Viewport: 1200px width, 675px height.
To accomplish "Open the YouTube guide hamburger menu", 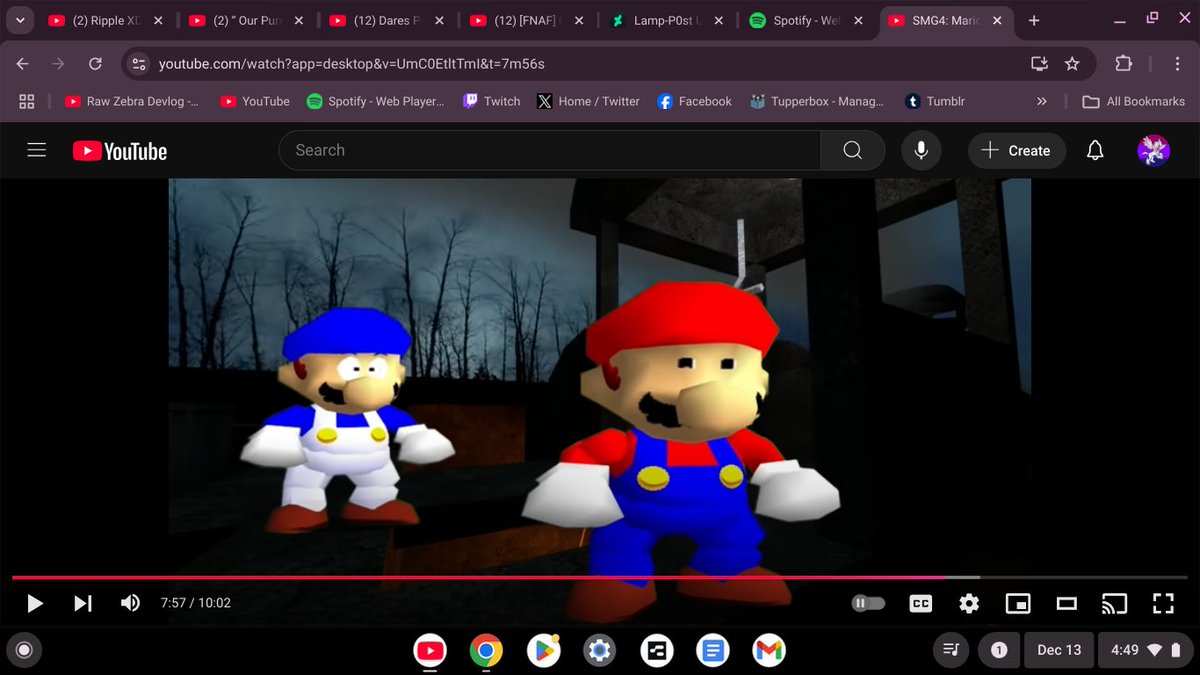I will pyautogui.click(x=37, y=150).
